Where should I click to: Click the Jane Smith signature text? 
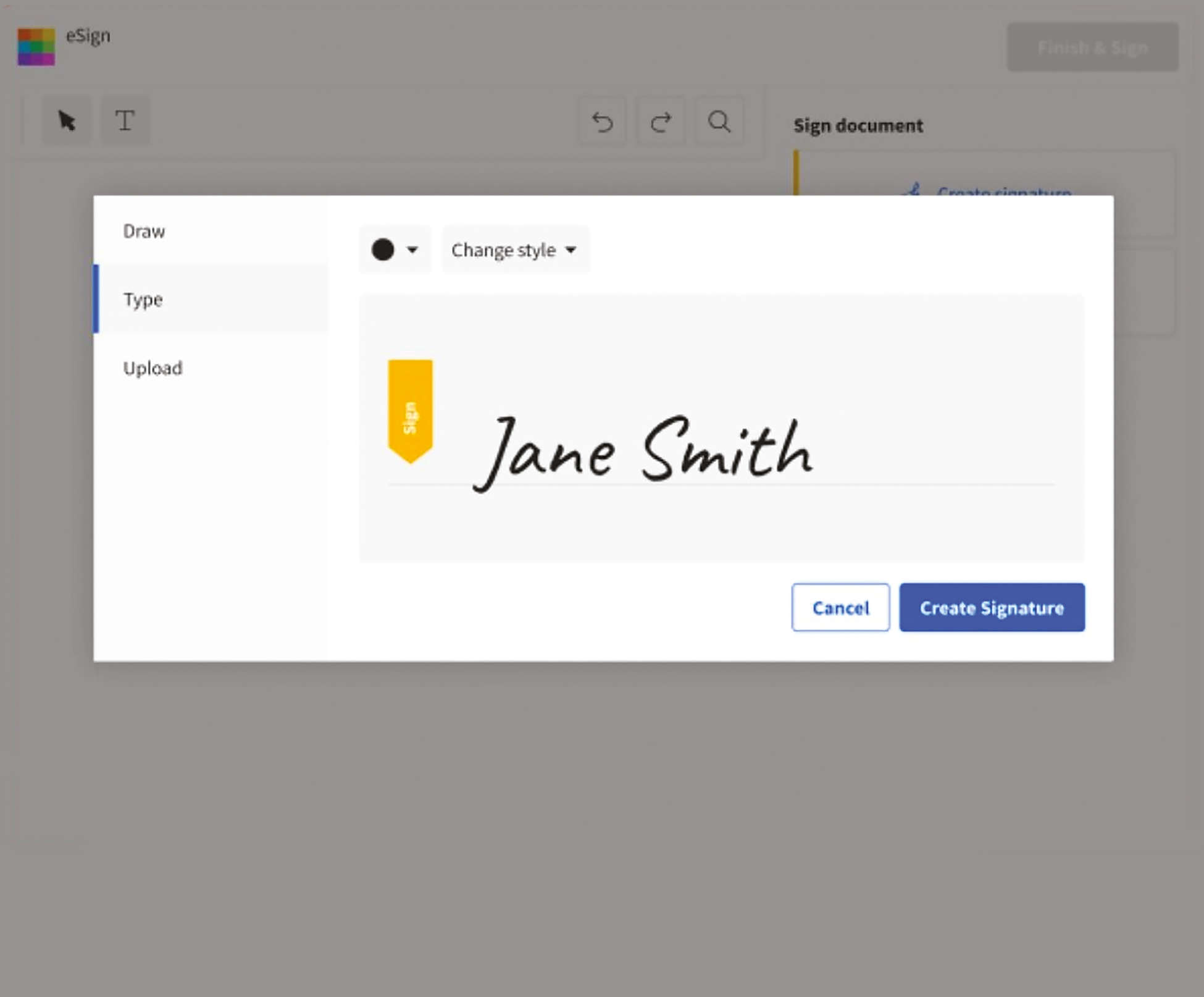point(642,452)
